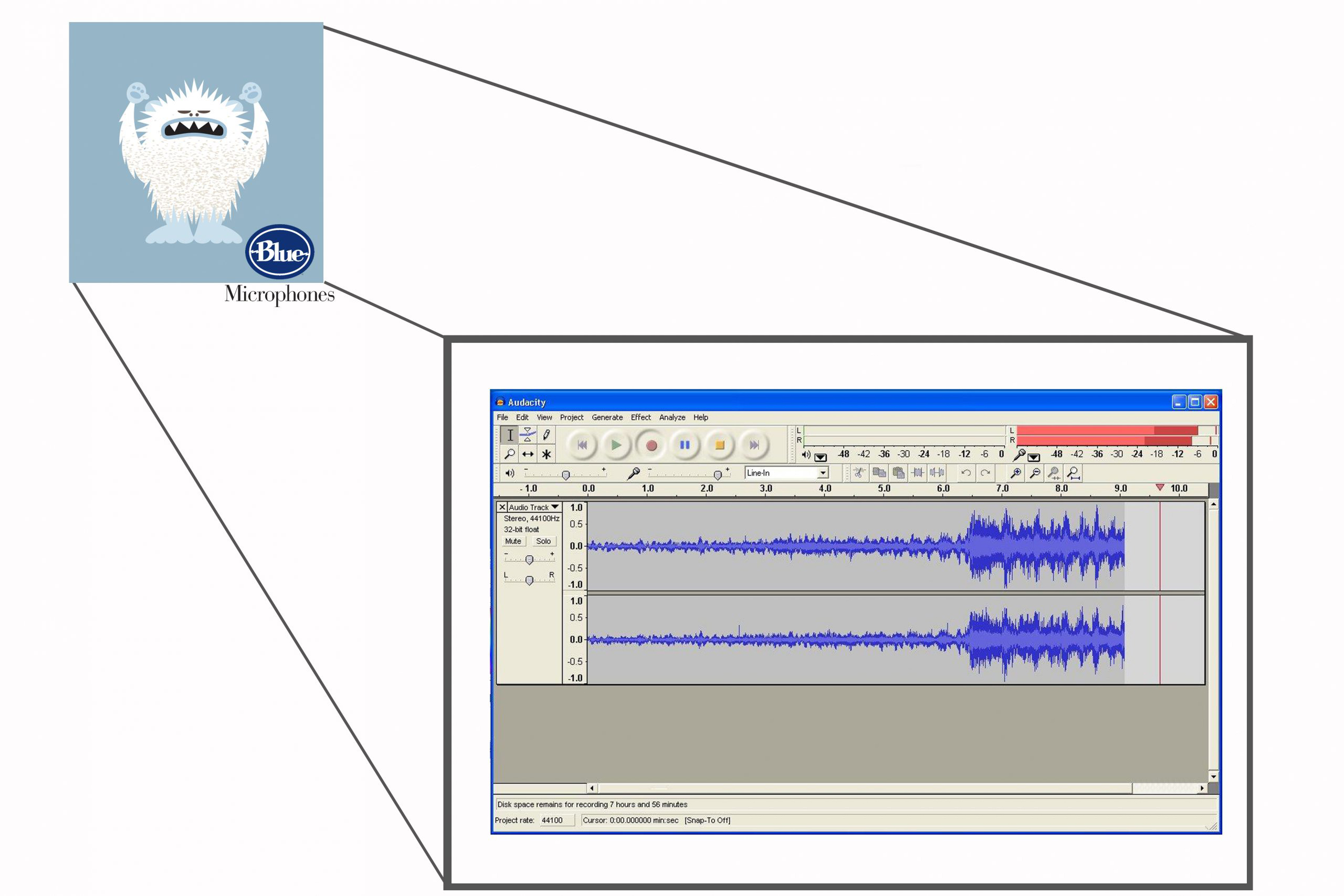
Task: Start recording with the Record button
Action: coord(651,445)
